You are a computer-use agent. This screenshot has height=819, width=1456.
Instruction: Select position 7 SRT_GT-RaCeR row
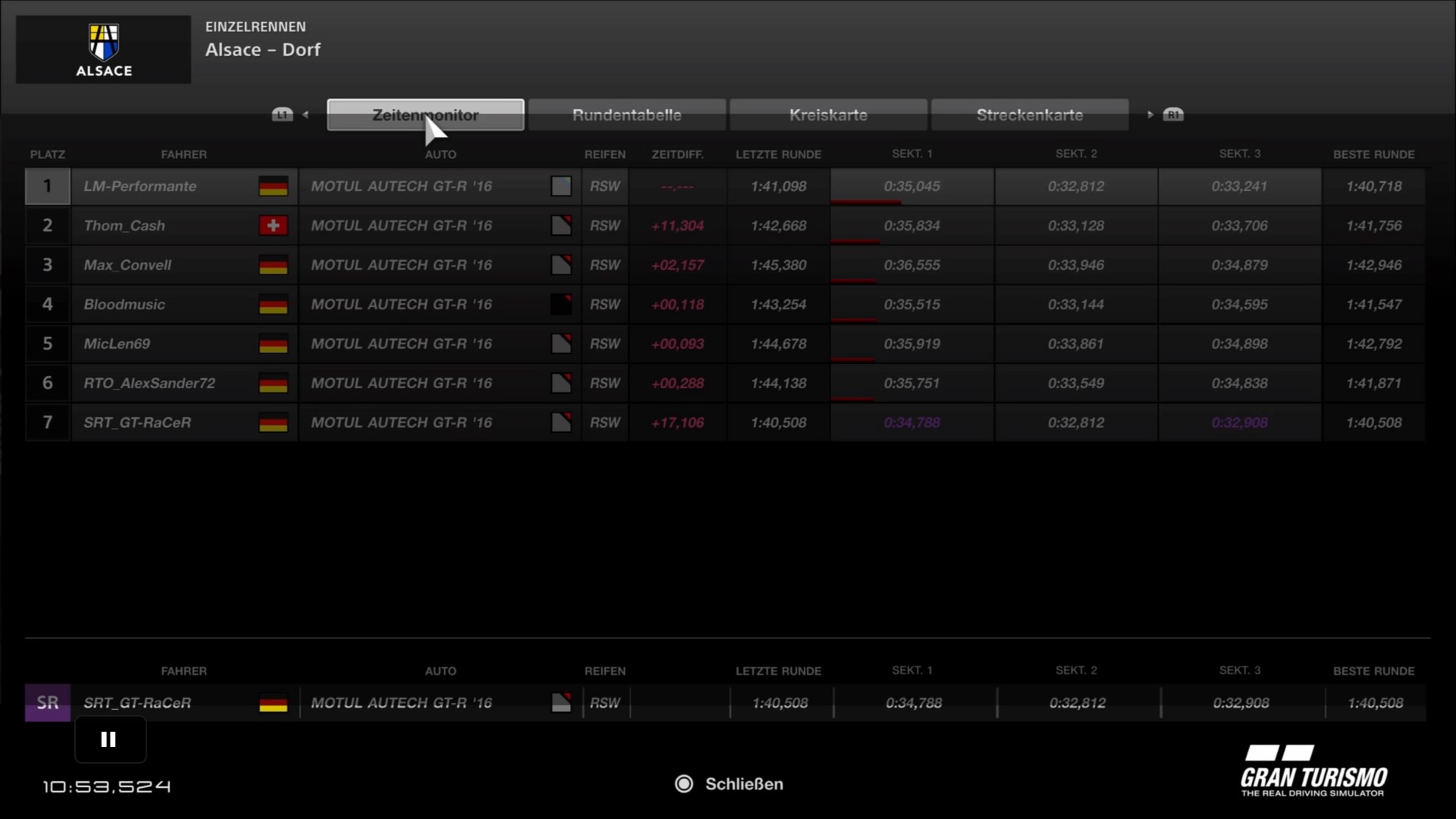pyautogui.click(x=137, y=423)
